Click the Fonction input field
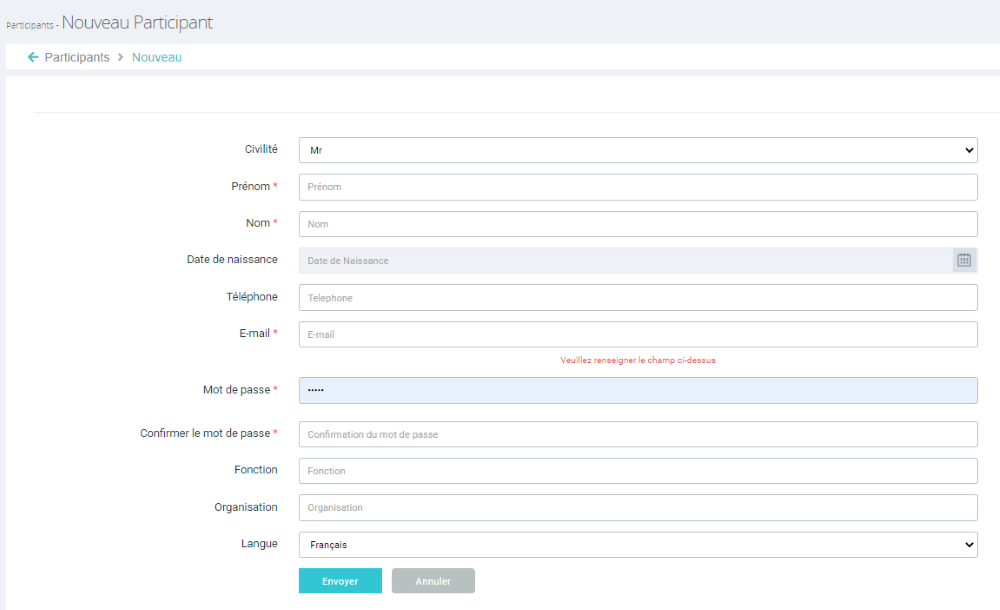The height and width of the screenshot is (610, 1000). tap(638, 471)
